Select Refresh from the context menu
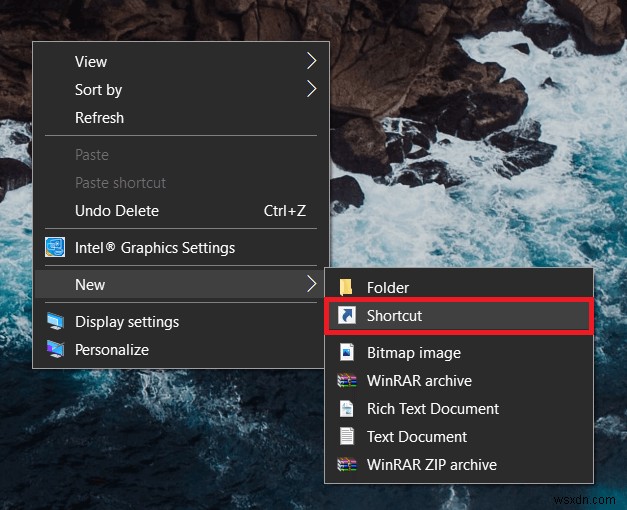The image size is (627, 510). coord(99,118)
